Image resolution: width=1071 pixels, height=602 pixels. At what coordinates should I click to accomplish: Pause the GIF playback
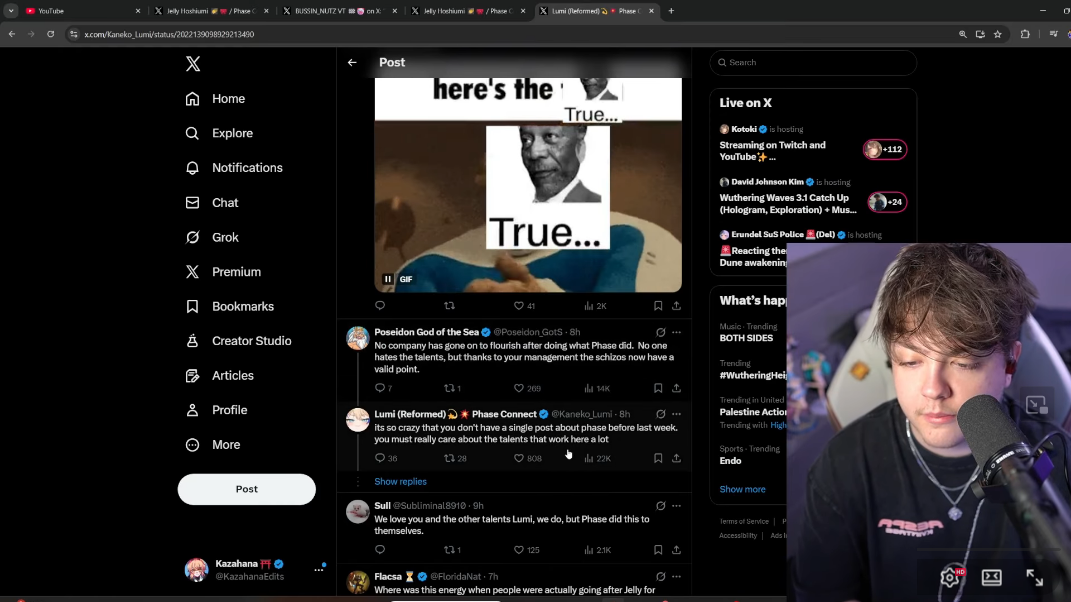pos(387,279)
